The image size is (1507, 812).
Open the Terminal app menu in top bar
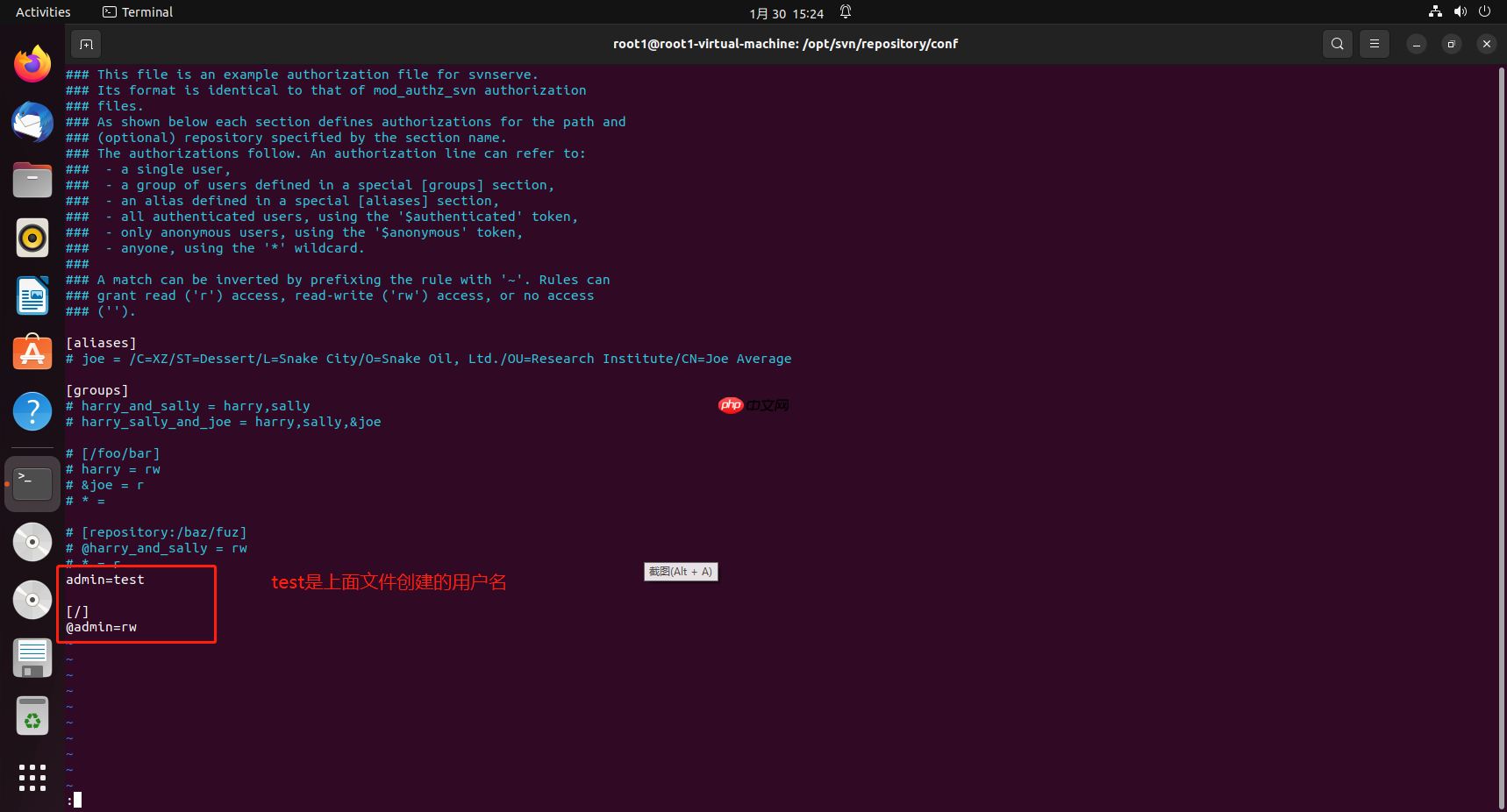click(138, 12)
